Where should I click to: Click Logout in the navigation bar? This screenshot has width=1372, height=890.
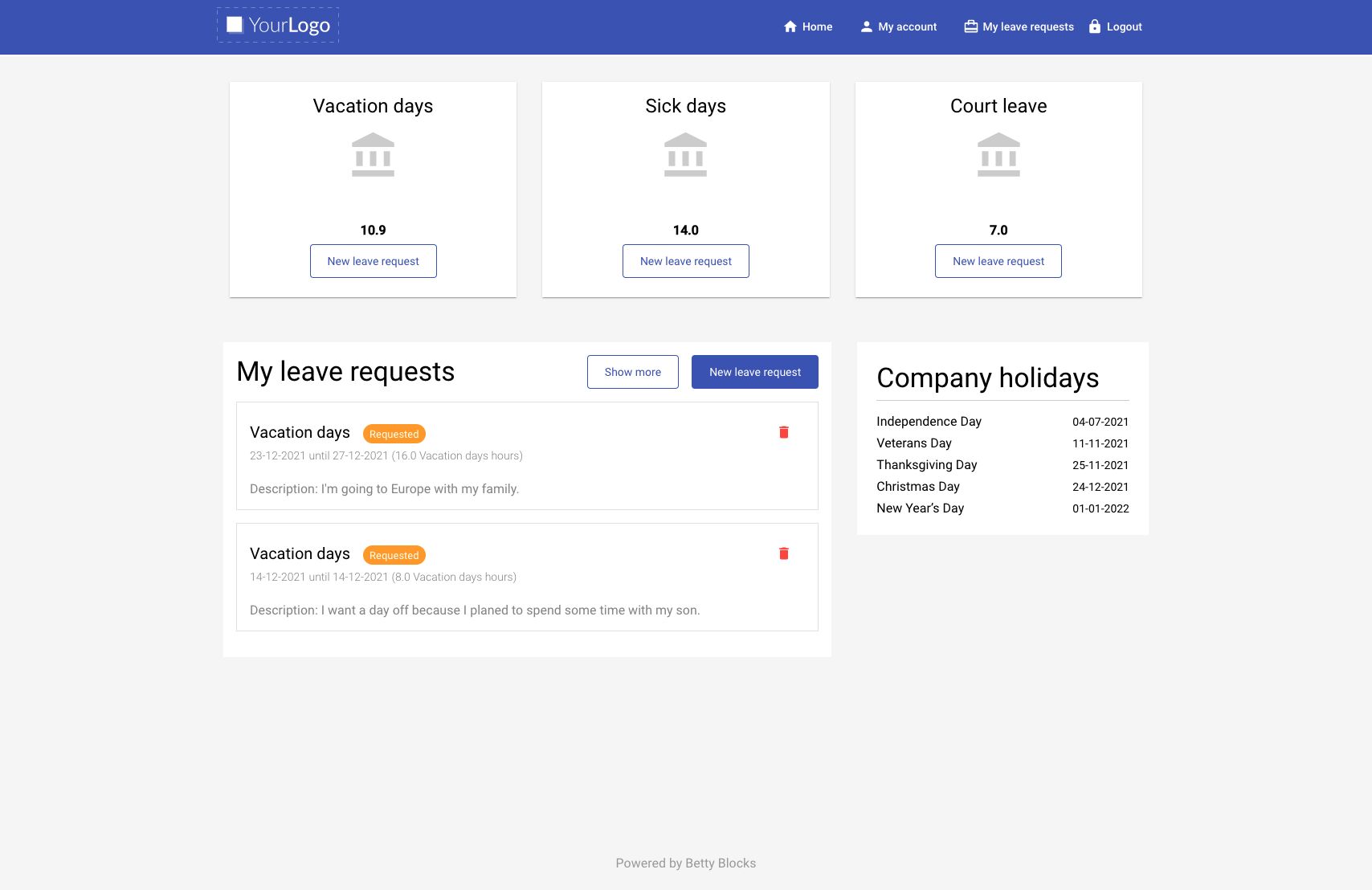tap(1124, 27)
